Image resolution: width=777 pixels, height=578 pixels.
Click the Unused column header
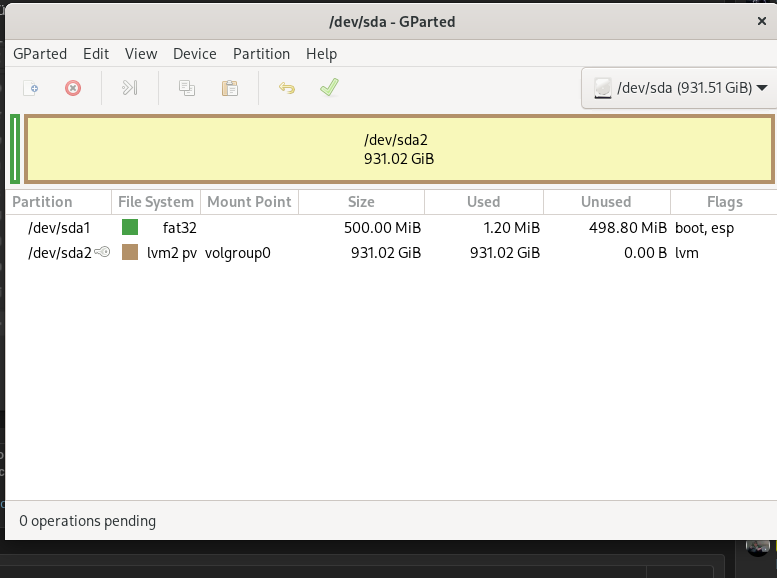(607, 202)
